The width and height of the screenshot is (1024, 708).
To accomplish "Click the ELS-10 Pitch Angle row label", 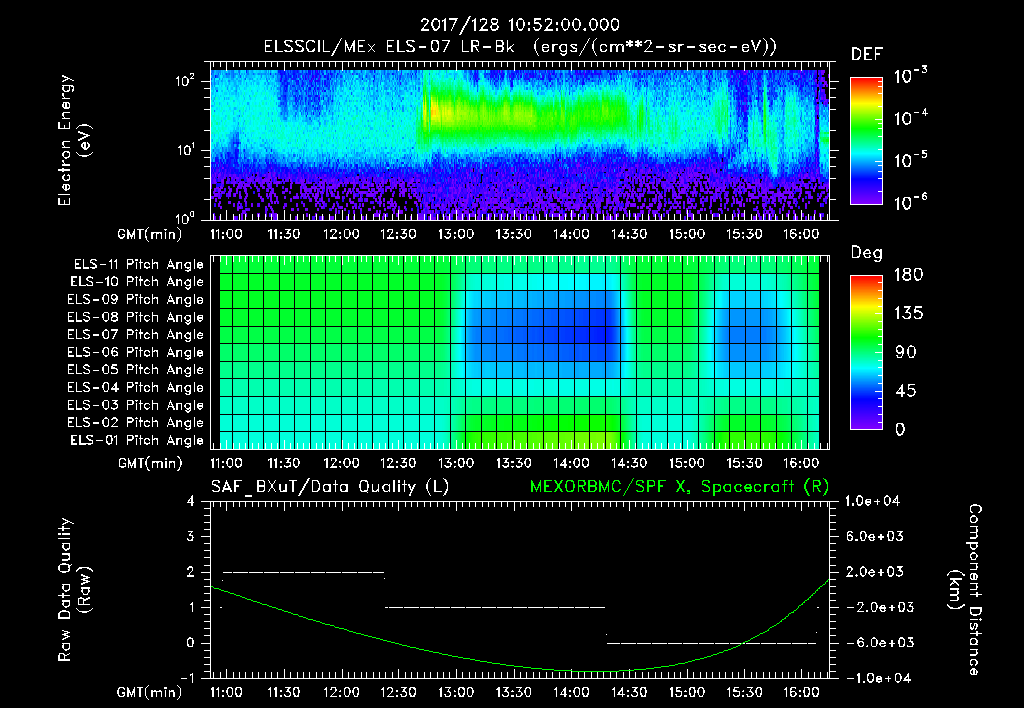I will [137, 282].
